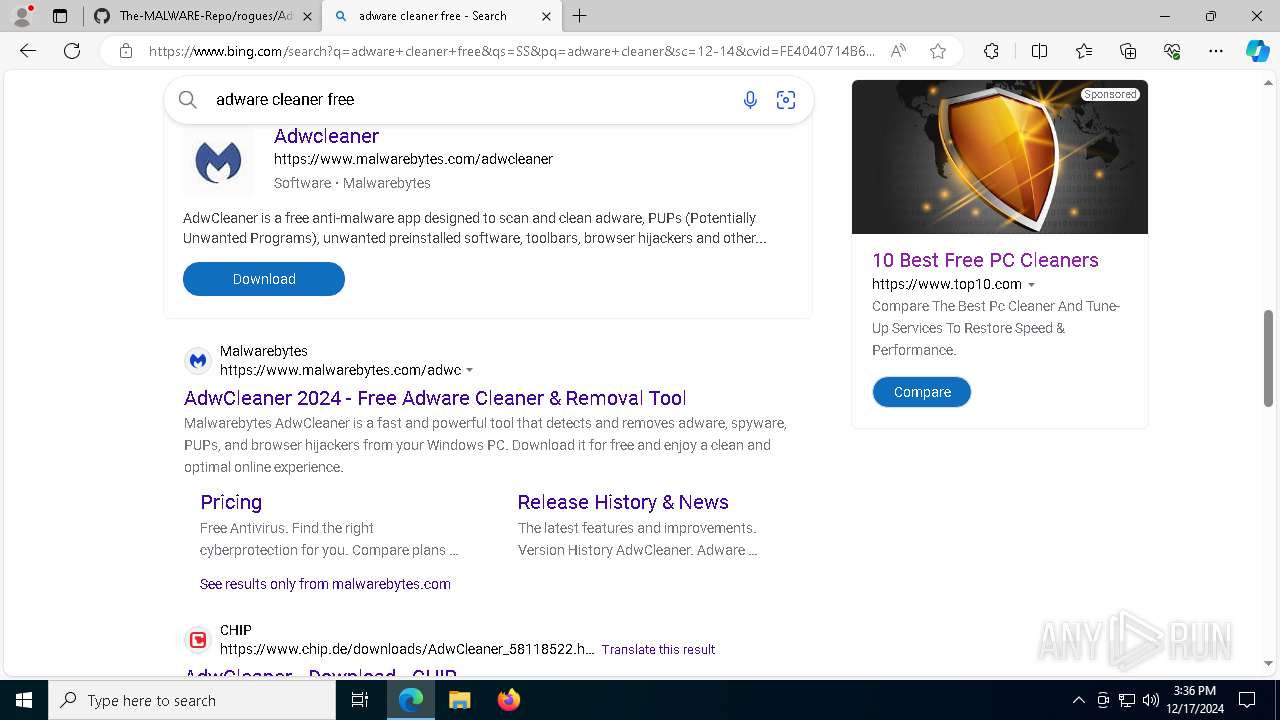Open the Edge profile avatar icon
This screenshot has width=1280, height=720.
point(21,16)
